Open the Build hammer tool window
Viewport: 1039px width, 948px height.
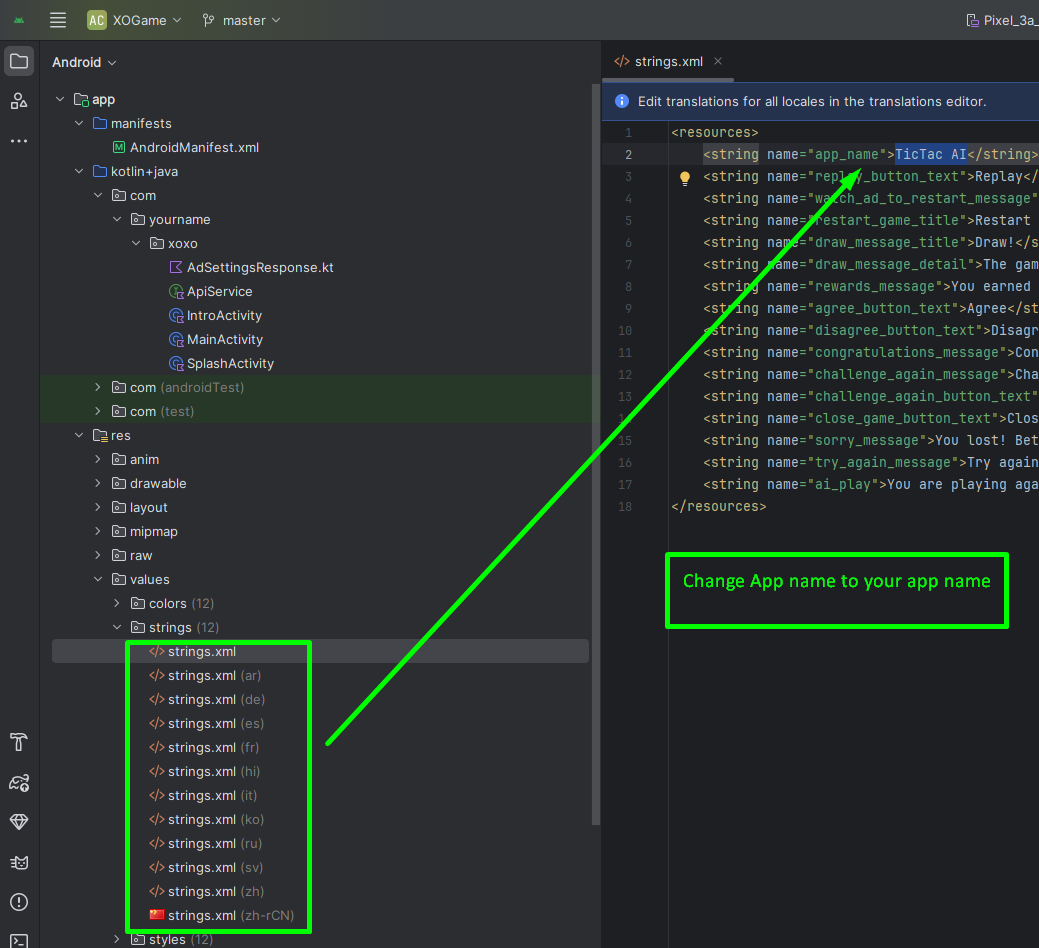click(19, 742)
